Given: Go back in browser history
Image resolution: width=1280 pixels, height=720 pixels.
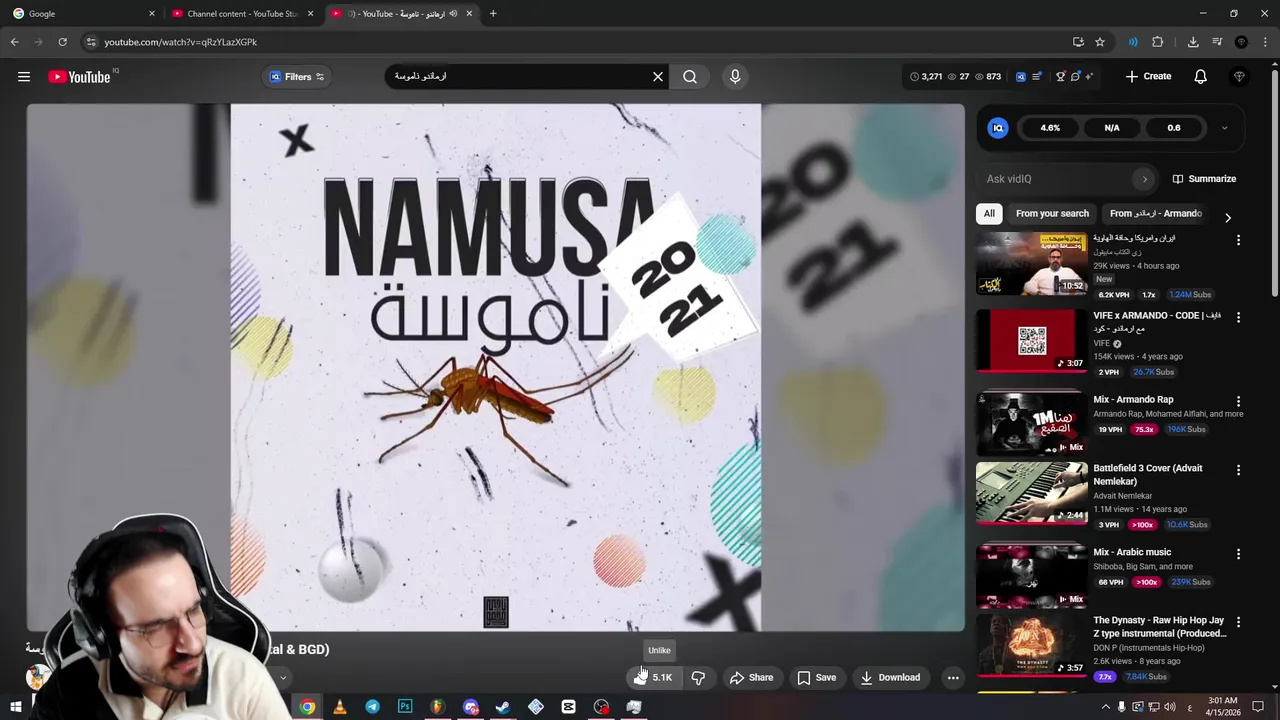Looking at the screenshot, I should [x=14, y=42].
